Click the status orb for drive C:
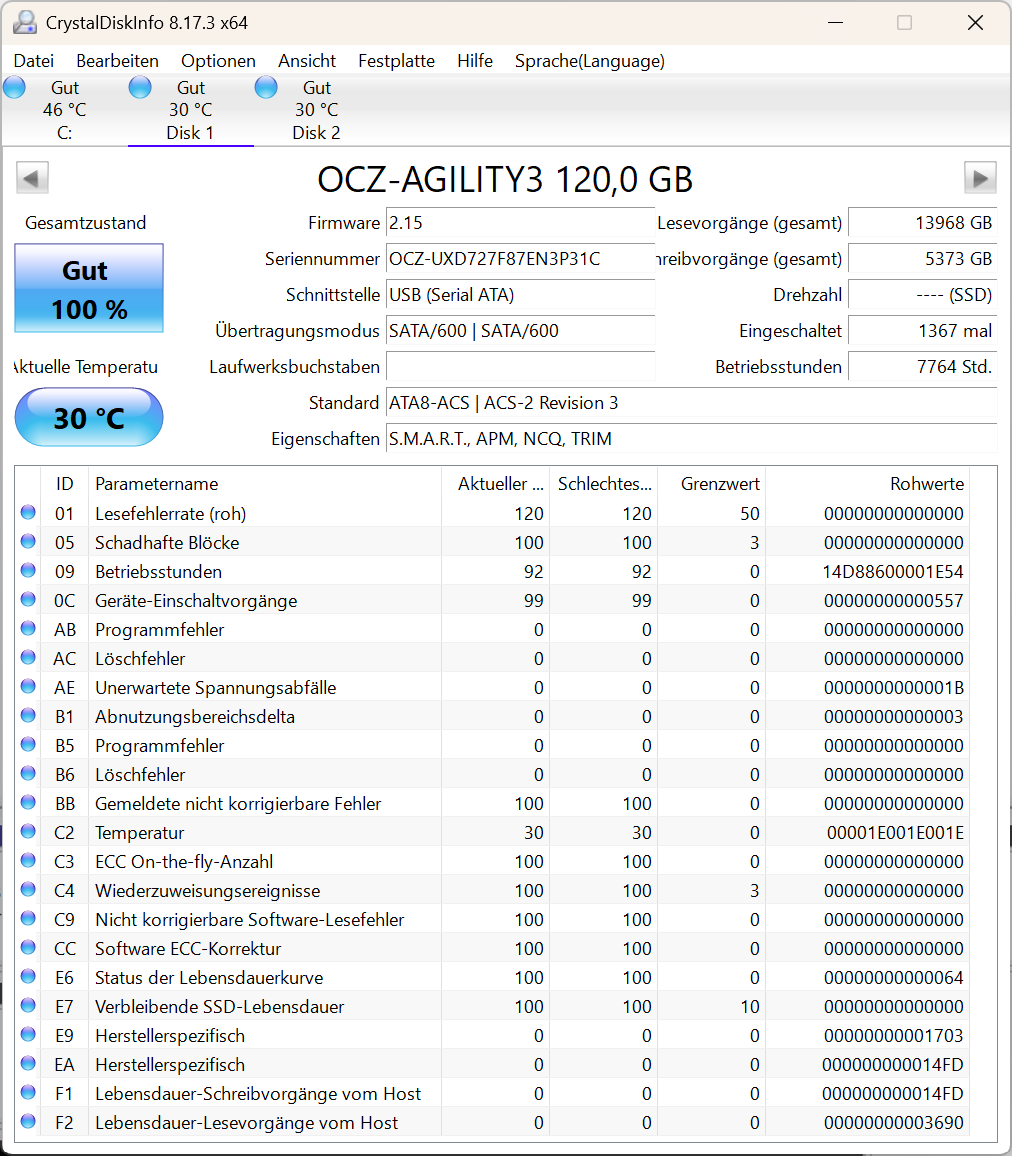Screen dimensions: 1012x1156 [15, 88]
